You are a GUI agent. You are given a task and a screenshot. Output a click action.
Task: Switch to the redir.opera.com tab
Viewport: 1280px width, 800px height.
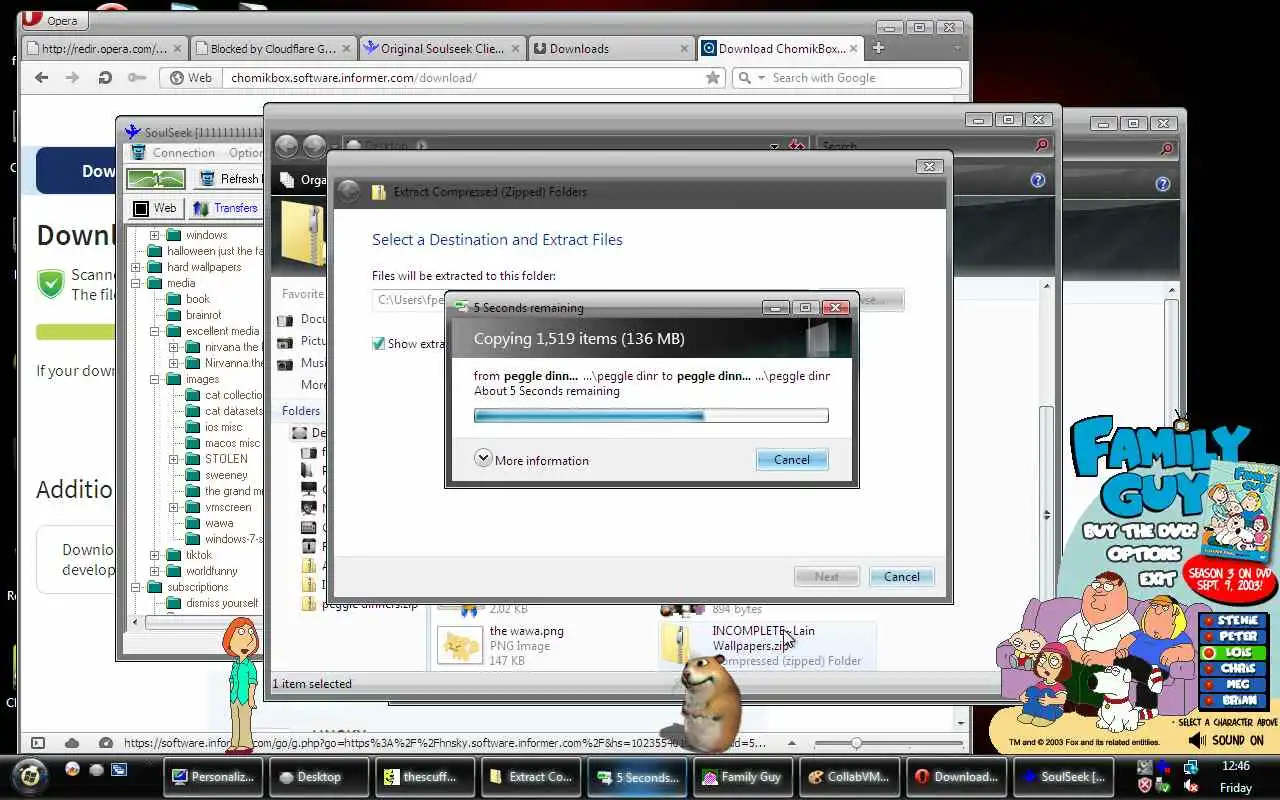pyautogui.click(x=104, y=48)
